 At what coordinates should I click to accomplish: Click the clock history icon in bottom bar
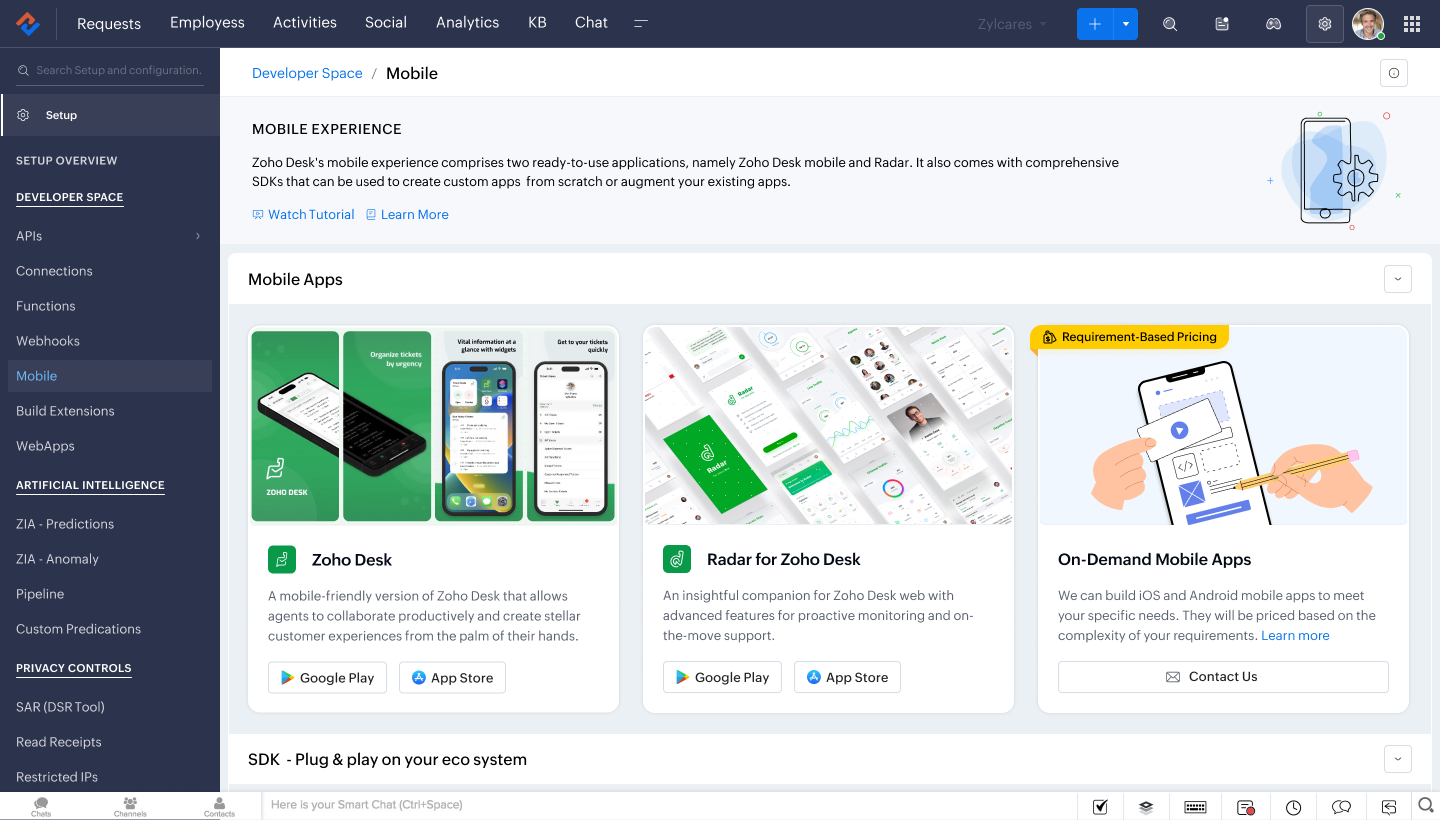[x=1294, y=807]
